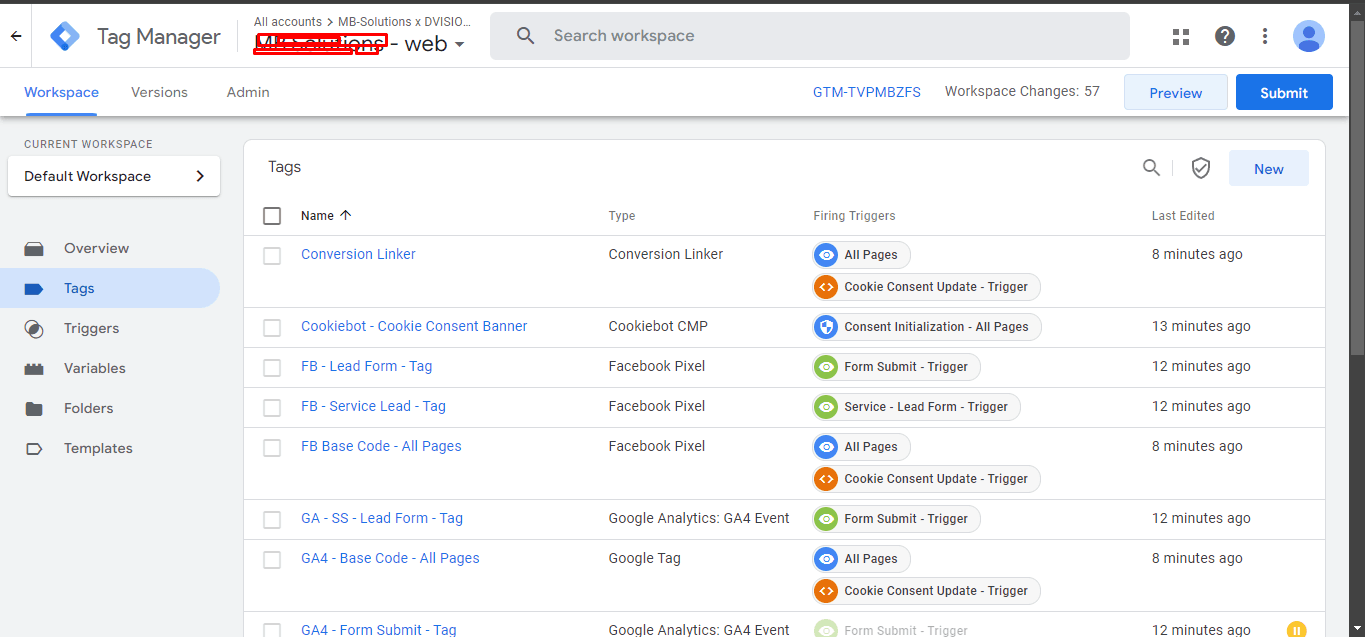Check the GA4 - Base Code - All Pages checkbox

pos(272,560)
